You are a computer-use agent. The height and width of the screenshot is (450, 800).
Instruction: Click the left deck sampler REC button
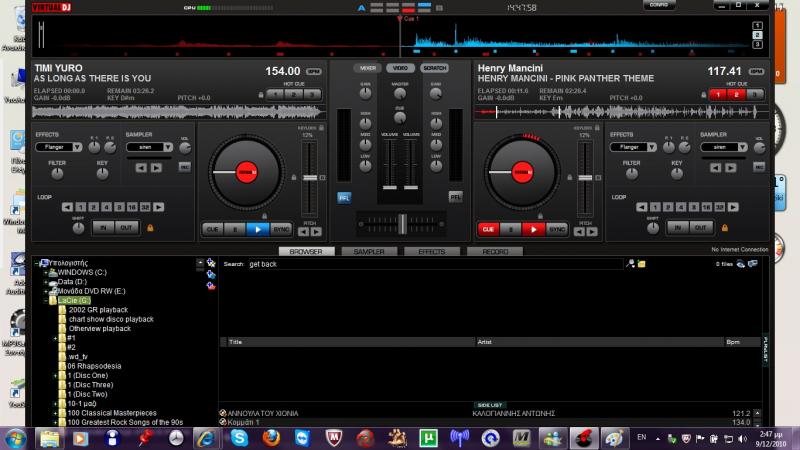point(185,167)
